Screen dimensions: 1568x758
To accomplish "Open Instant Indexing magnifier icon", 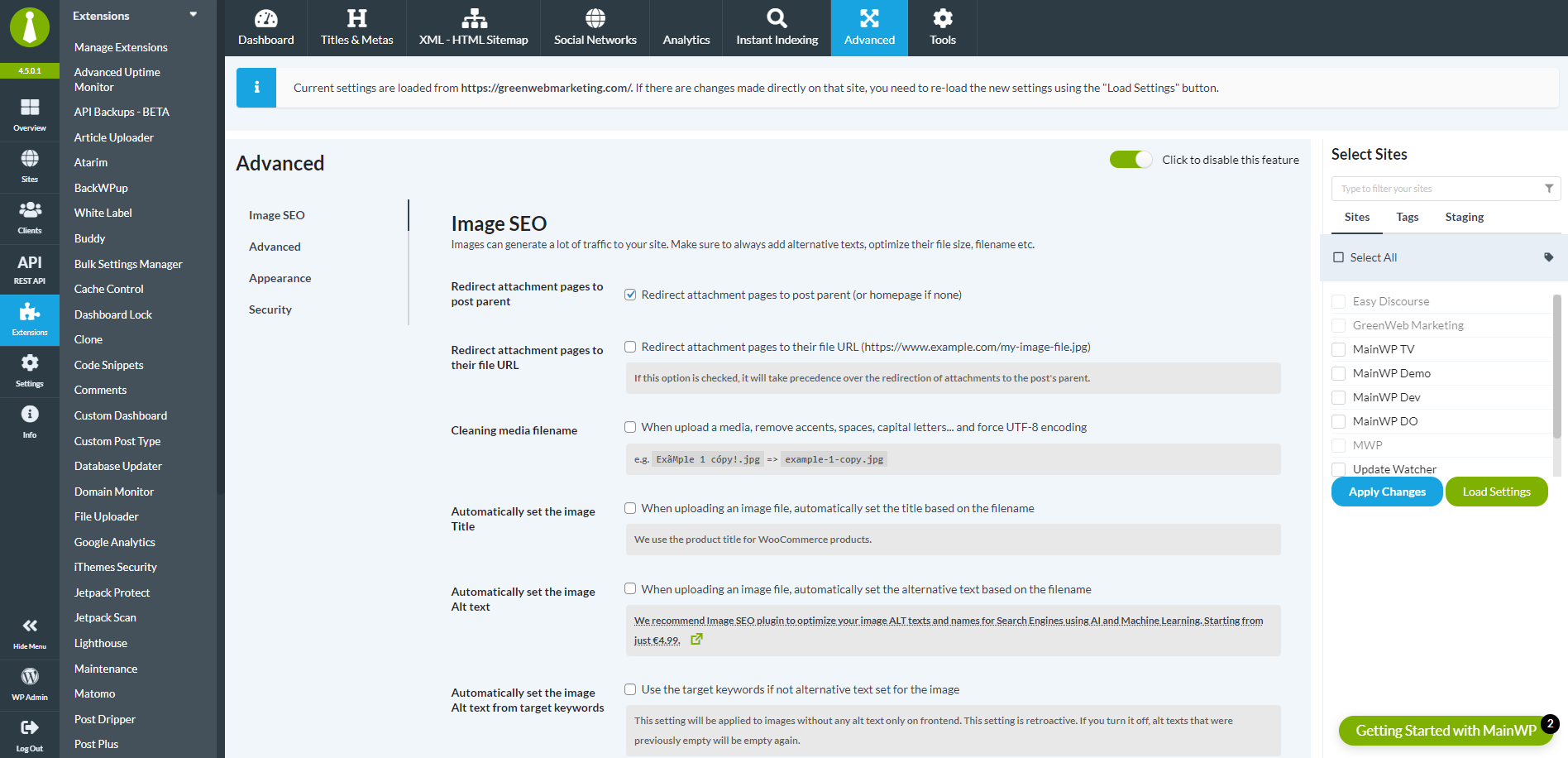I will tap(777, 18).
